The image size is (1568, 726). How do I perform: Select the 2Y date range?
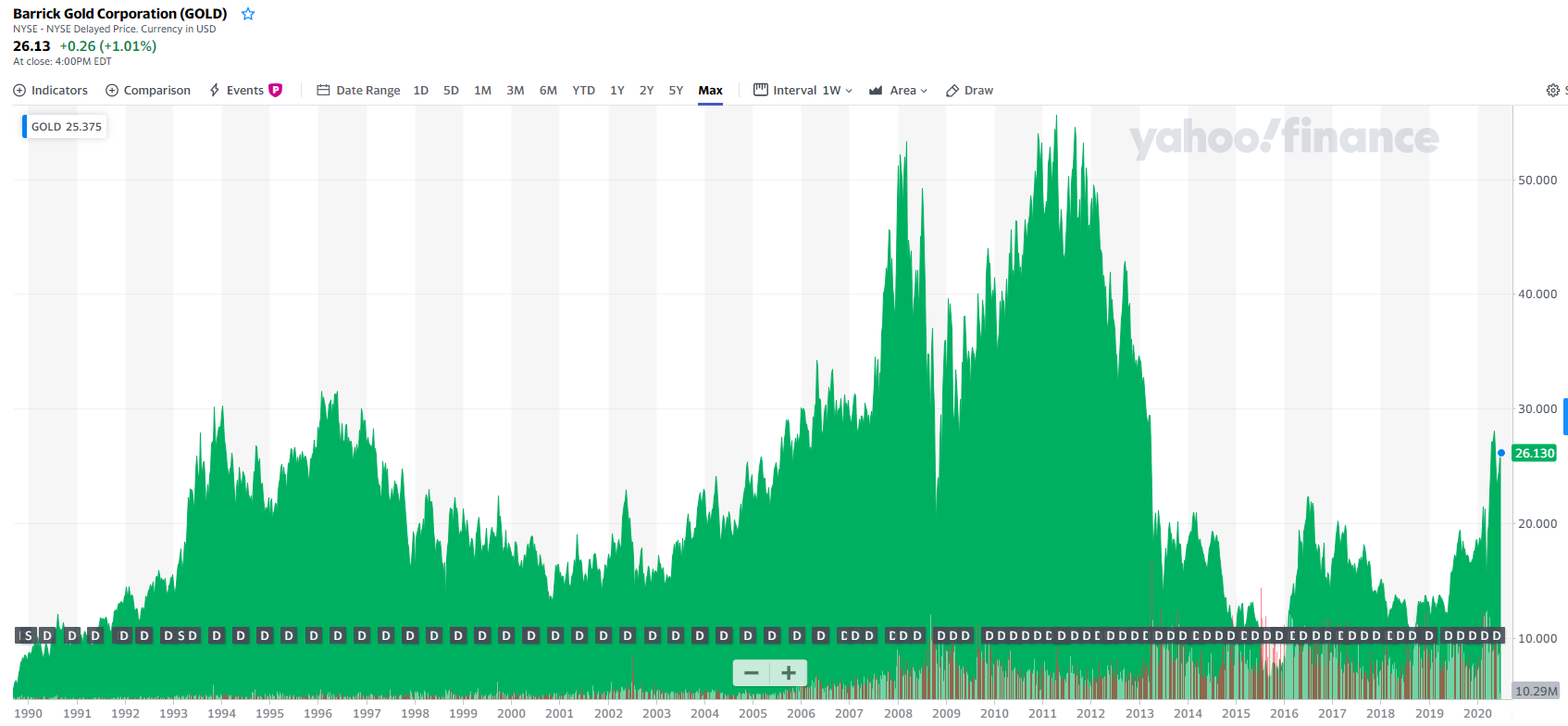[x=647, y=90]
